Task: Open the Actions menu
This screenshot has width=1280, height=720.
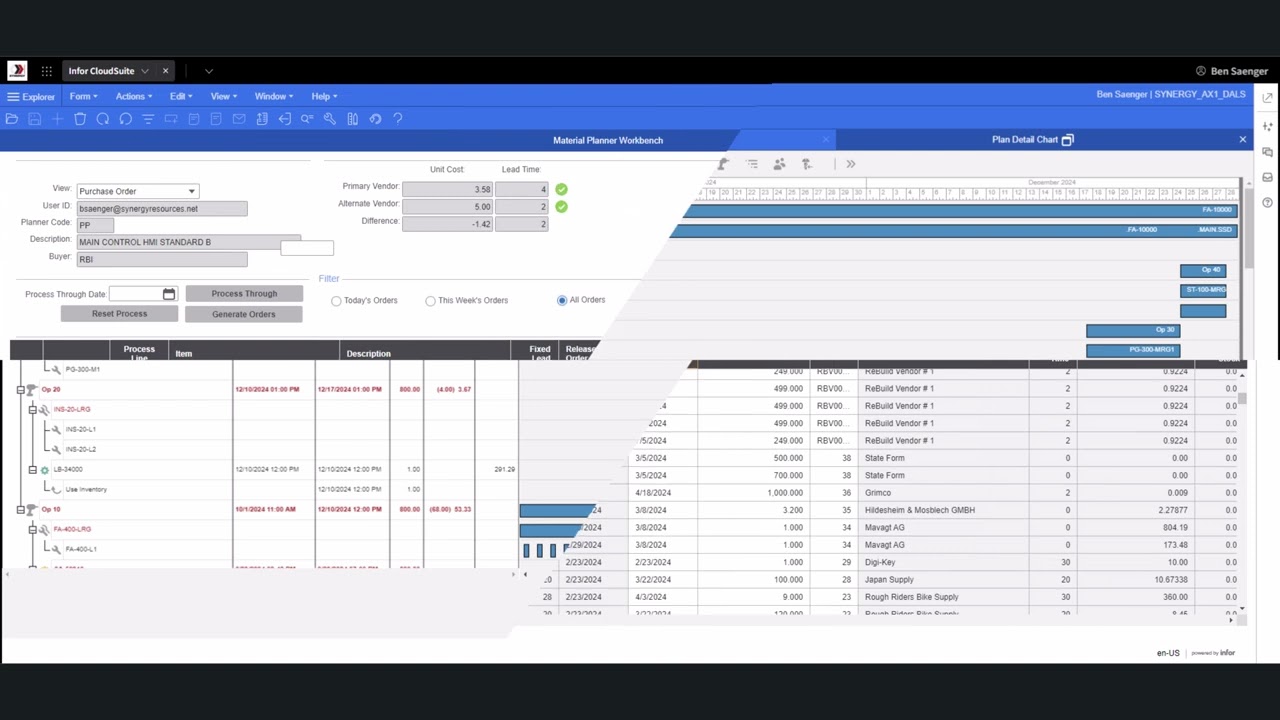Action: [x=133, y=96]
